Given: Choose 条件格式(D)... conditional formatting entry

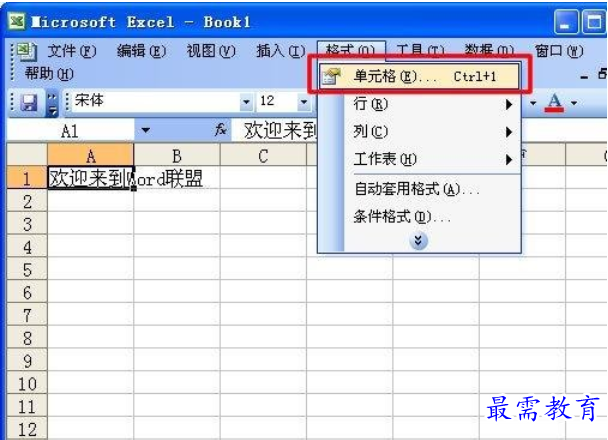Looking at the screenshot, I should tap(432, 217).
